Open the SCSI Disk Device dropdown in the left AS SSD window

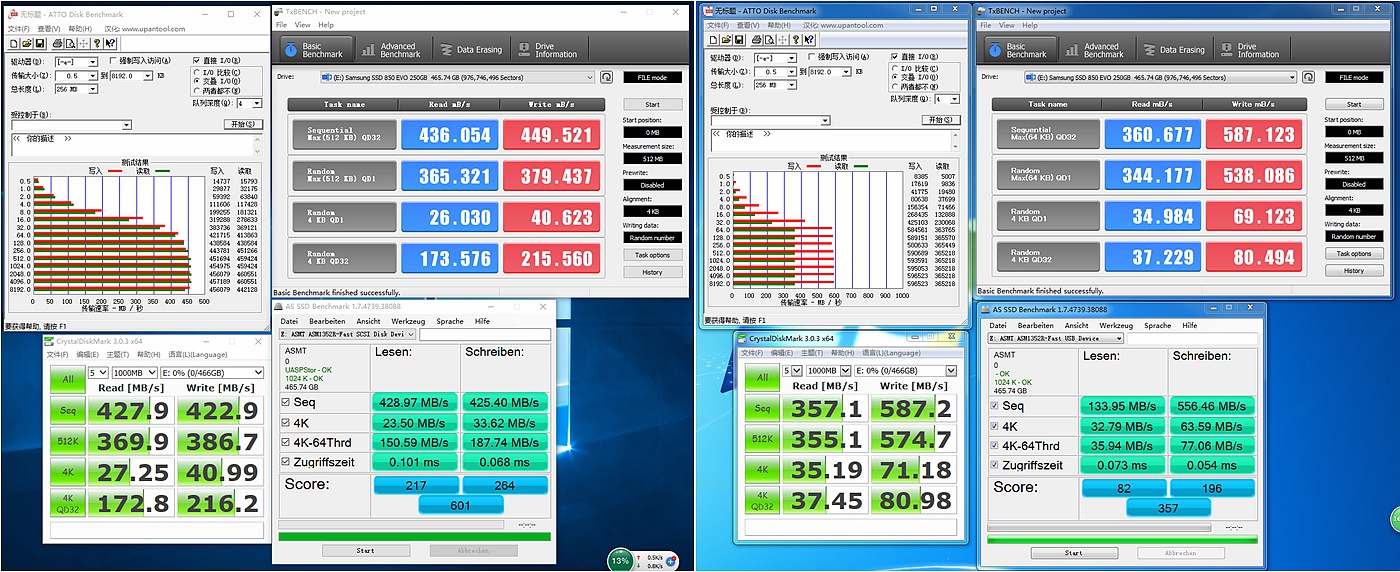(x=347, y=334)
